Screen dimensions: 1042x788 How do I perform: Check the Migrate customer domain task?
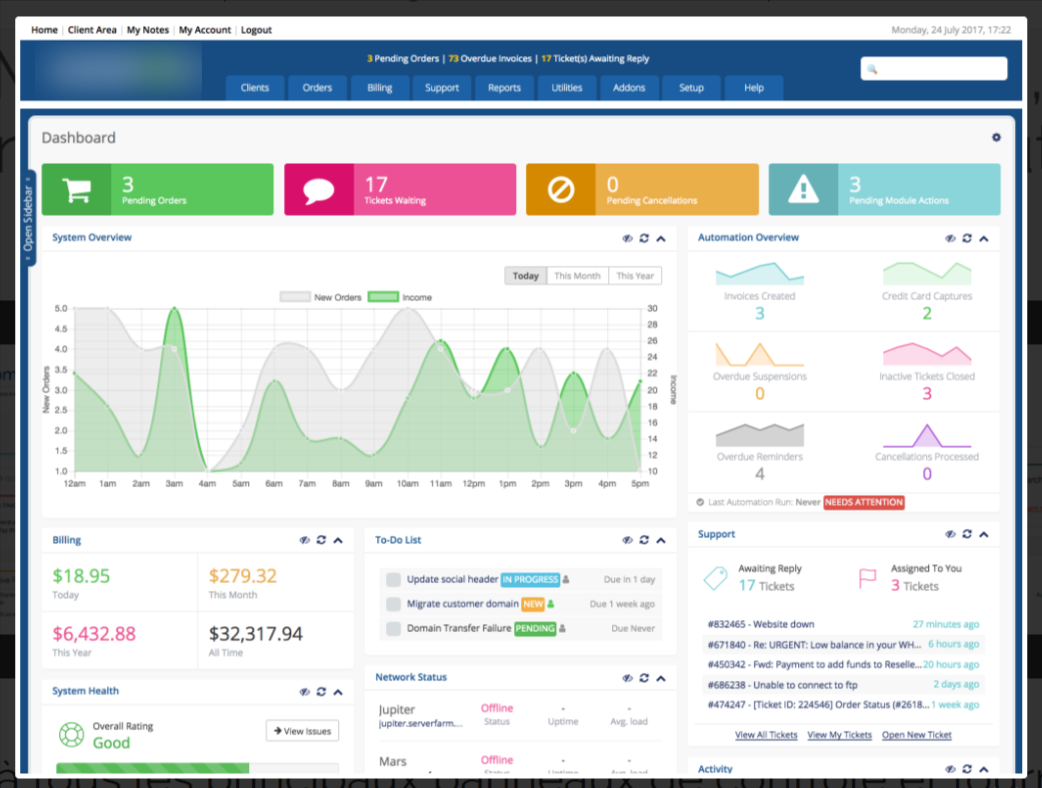pos(393,604)
